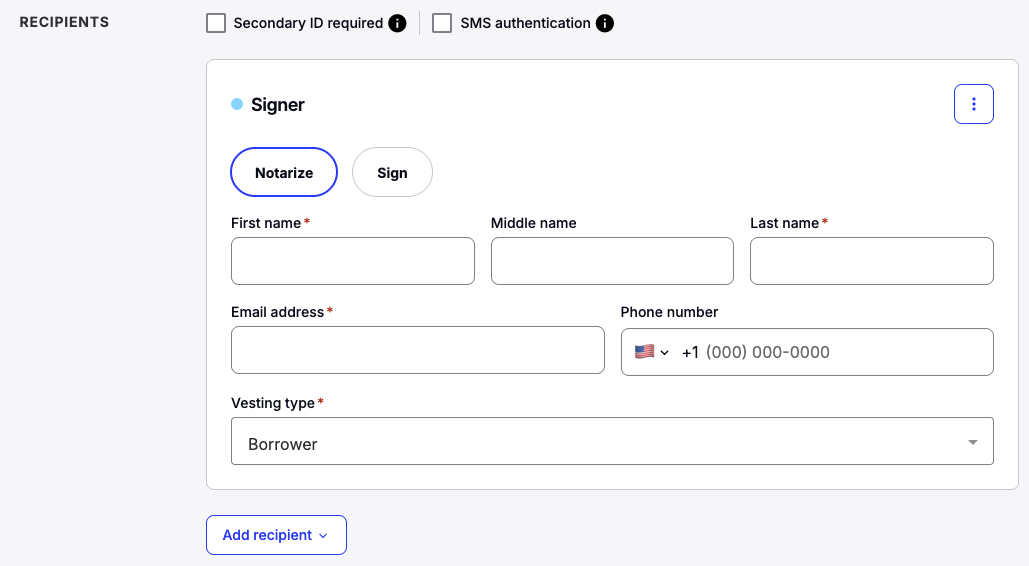Click the info icon beside Secondary ID required

(x=397, y=24)
